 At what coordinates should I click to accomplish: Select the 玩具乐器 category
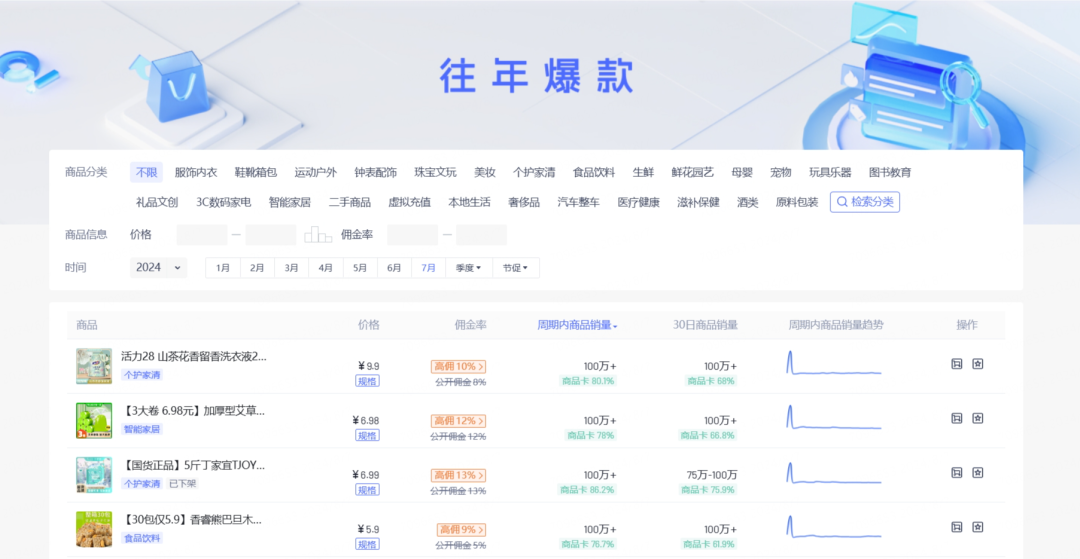[830, 172]
